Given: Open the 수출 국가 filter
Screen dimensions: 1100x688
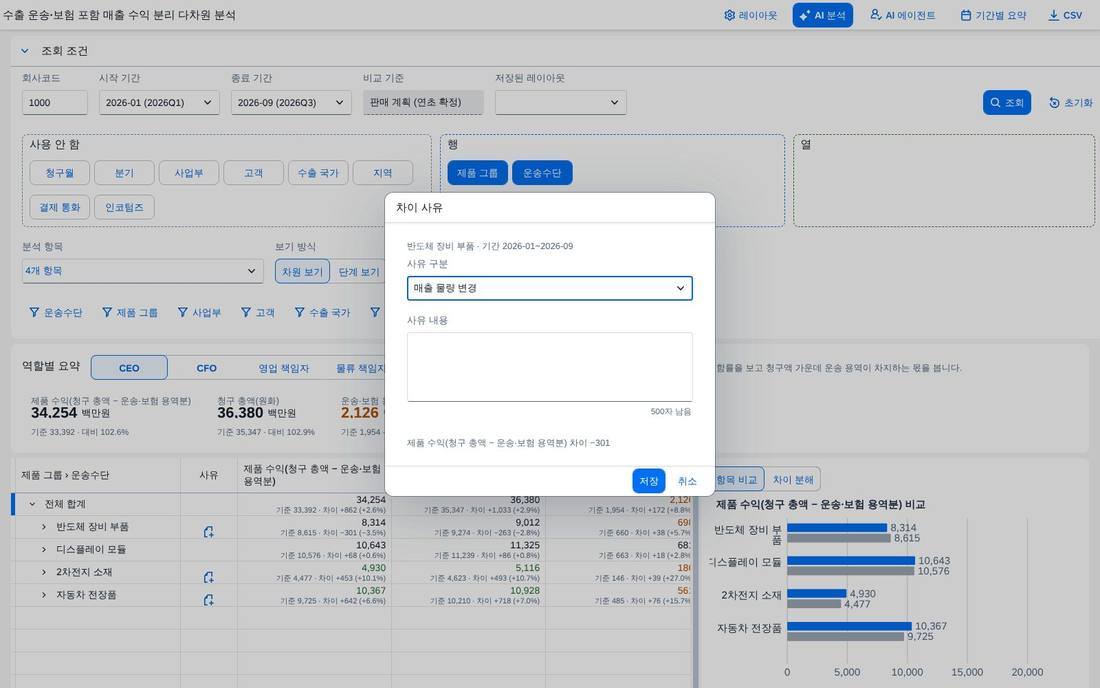Looking at the screenshot, I should click(x=322, y=312).
